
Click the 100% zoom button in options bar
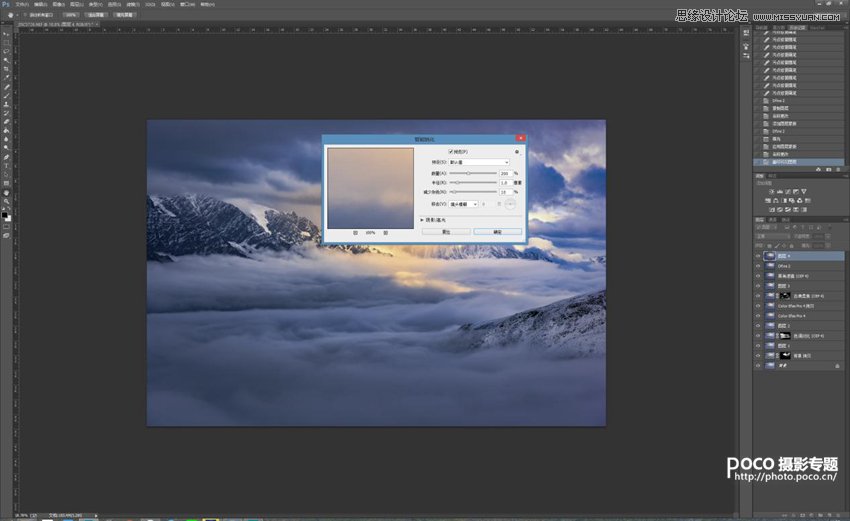[71, 15]
